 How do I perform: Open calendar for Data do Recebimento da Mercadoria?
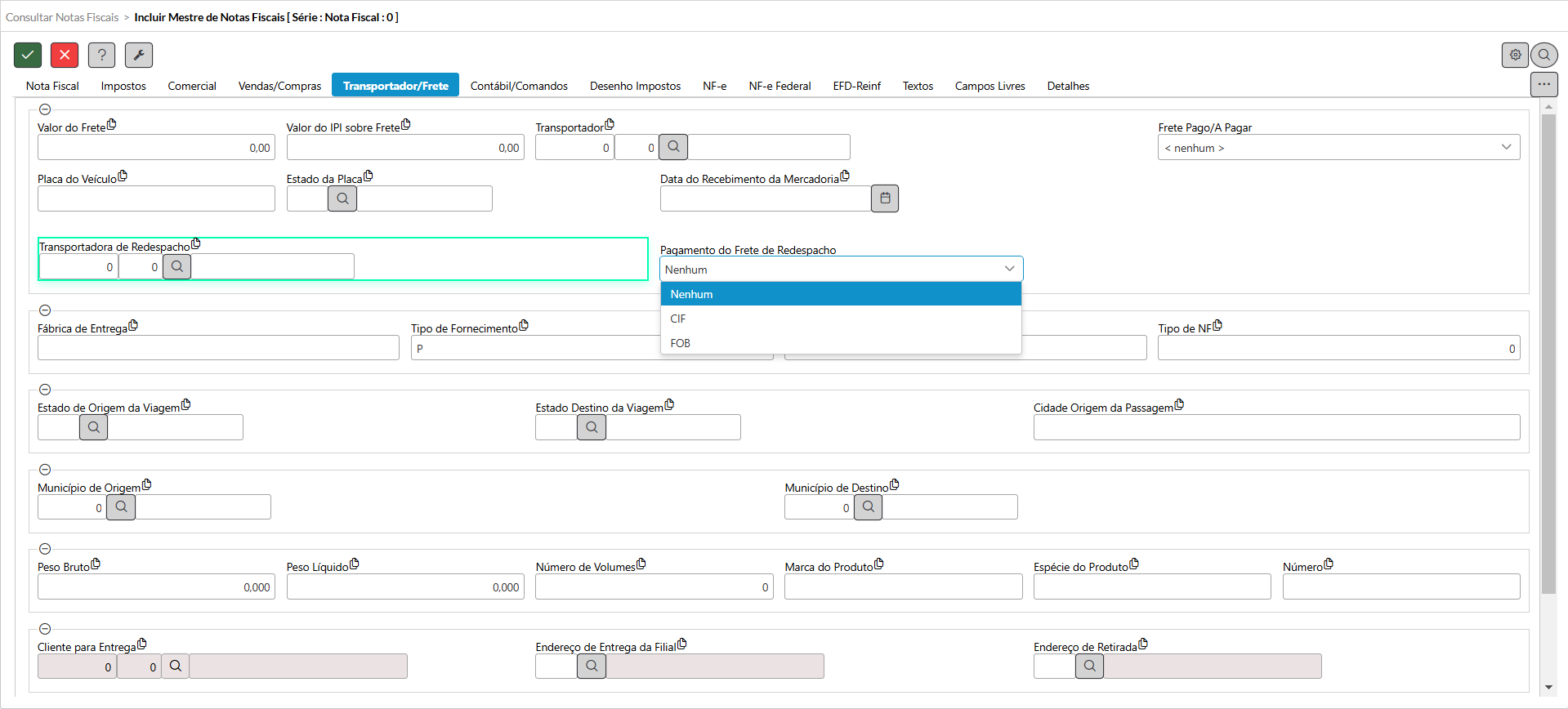(885, 198)
